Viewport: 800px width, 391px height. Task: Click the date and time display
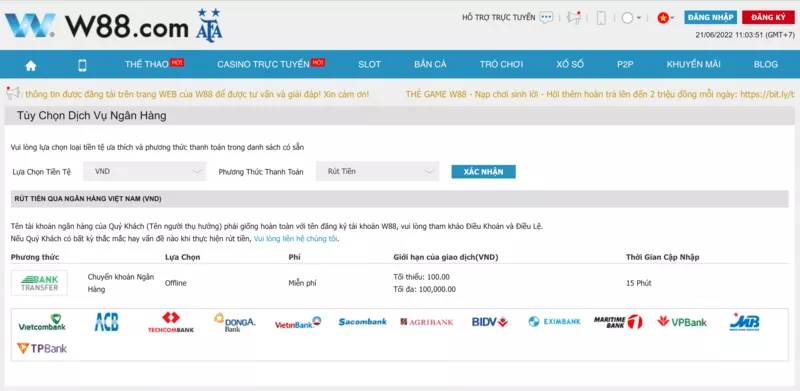(x=745, y=35)
